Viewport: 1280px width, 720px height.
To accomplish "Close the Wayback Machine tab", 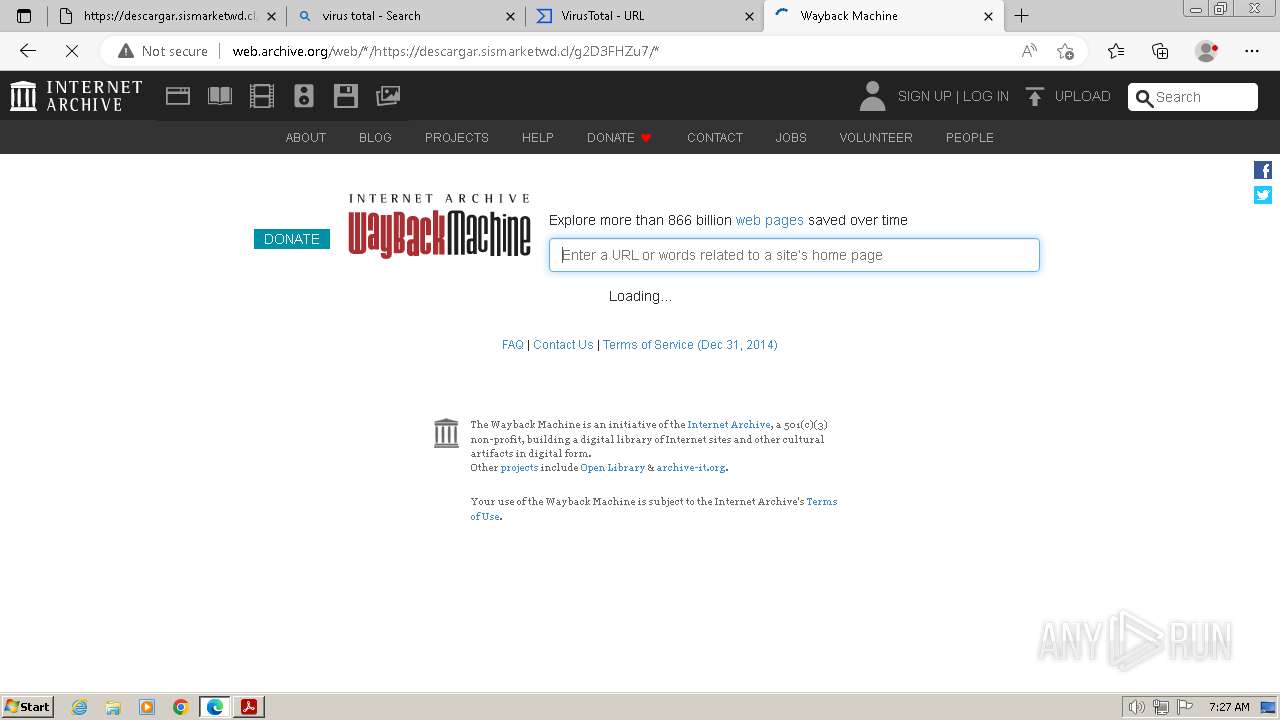I will 988,16.
